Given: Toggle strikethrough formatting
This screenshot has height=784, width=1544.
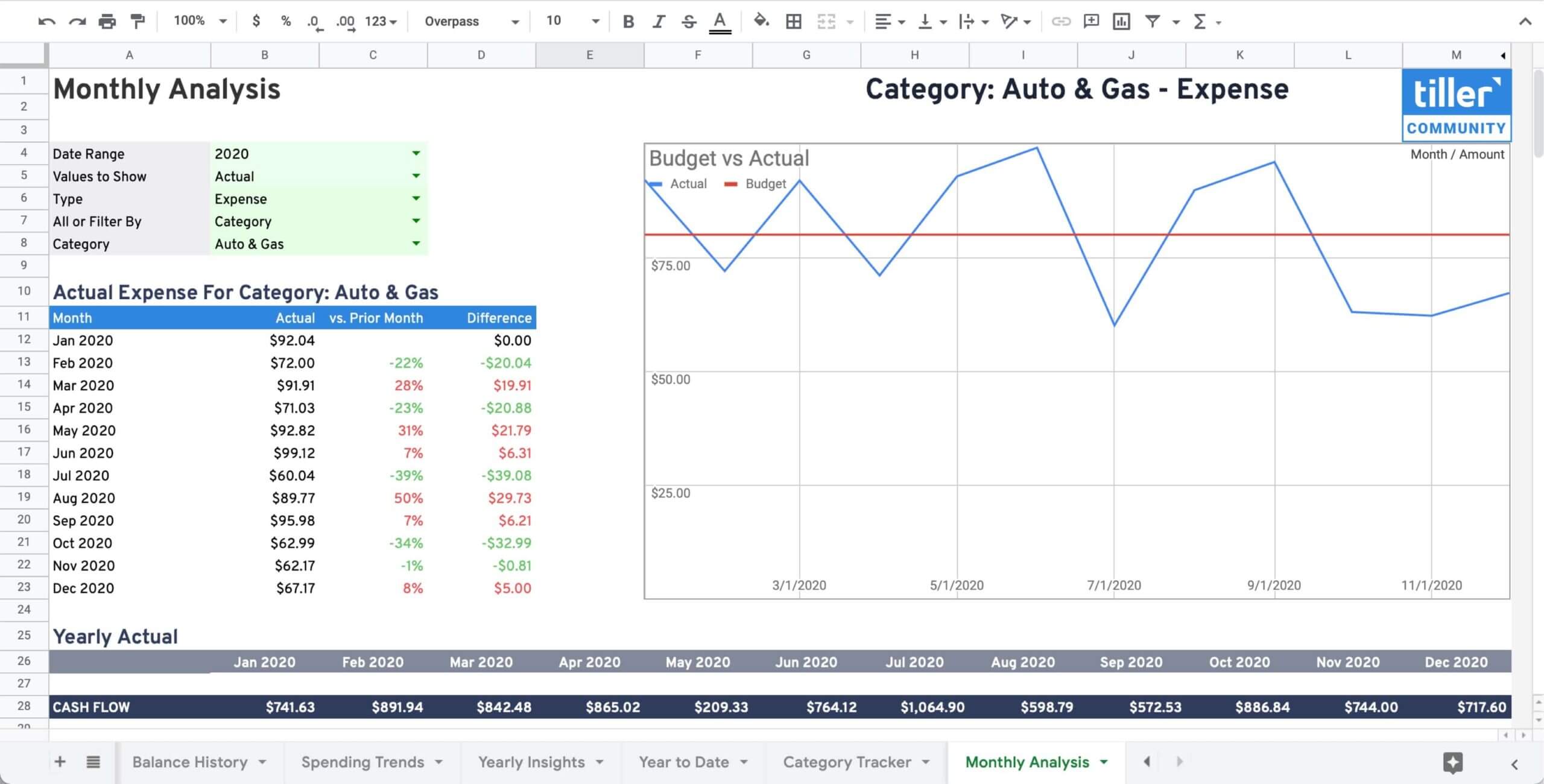Looking at the screenshot, I should 689,22.
